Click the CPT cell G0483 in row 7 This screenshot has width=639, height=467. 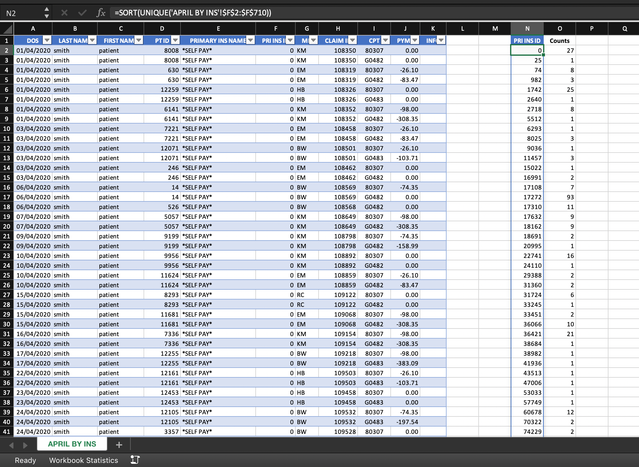point(374,99)
